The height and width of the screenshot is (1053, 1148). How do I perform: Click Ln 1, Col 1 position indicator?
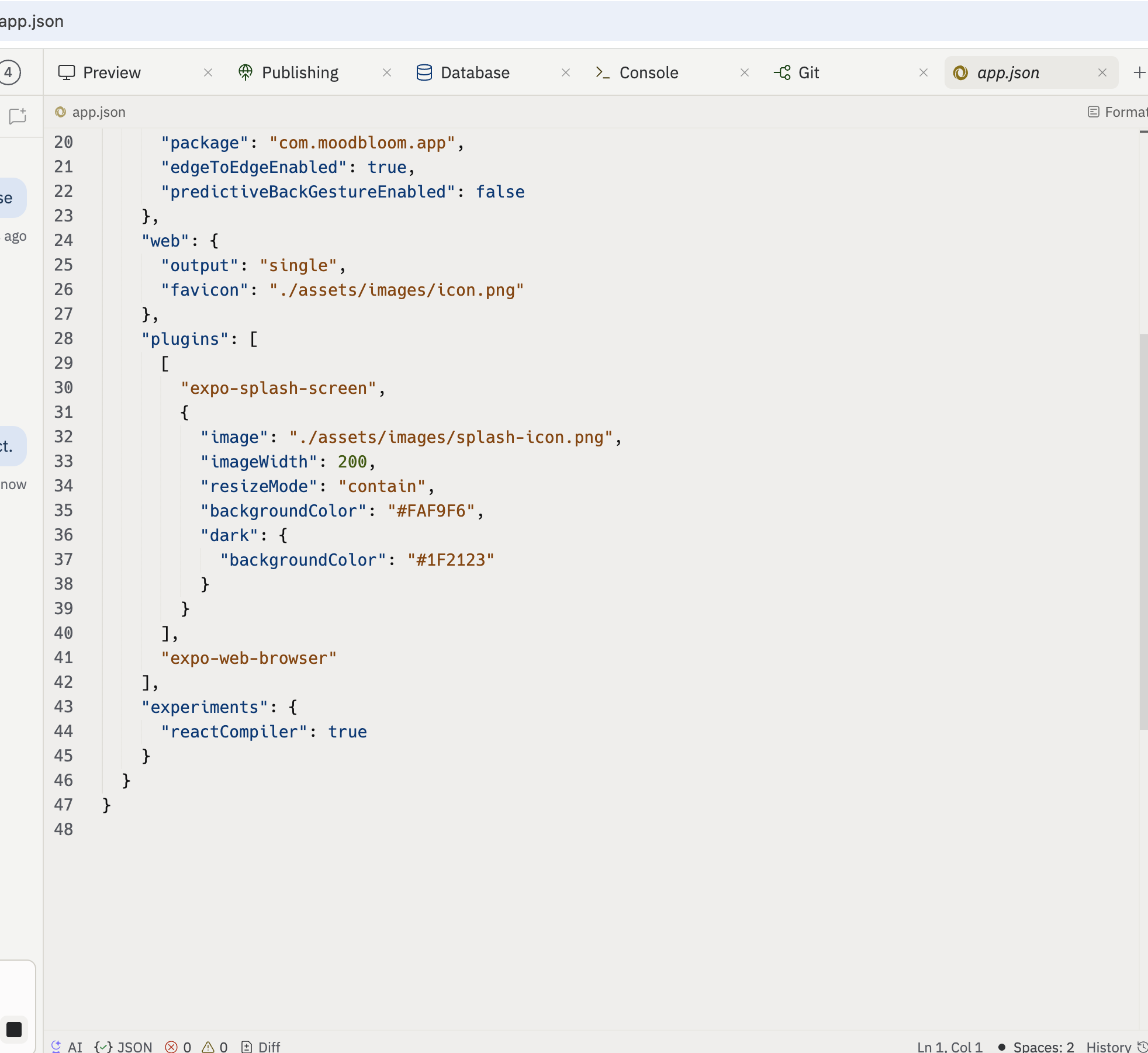[x=950, y=1047]
